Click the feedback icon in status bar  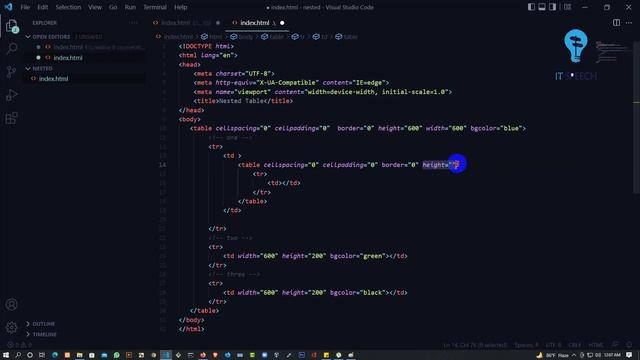click(615, 345)
